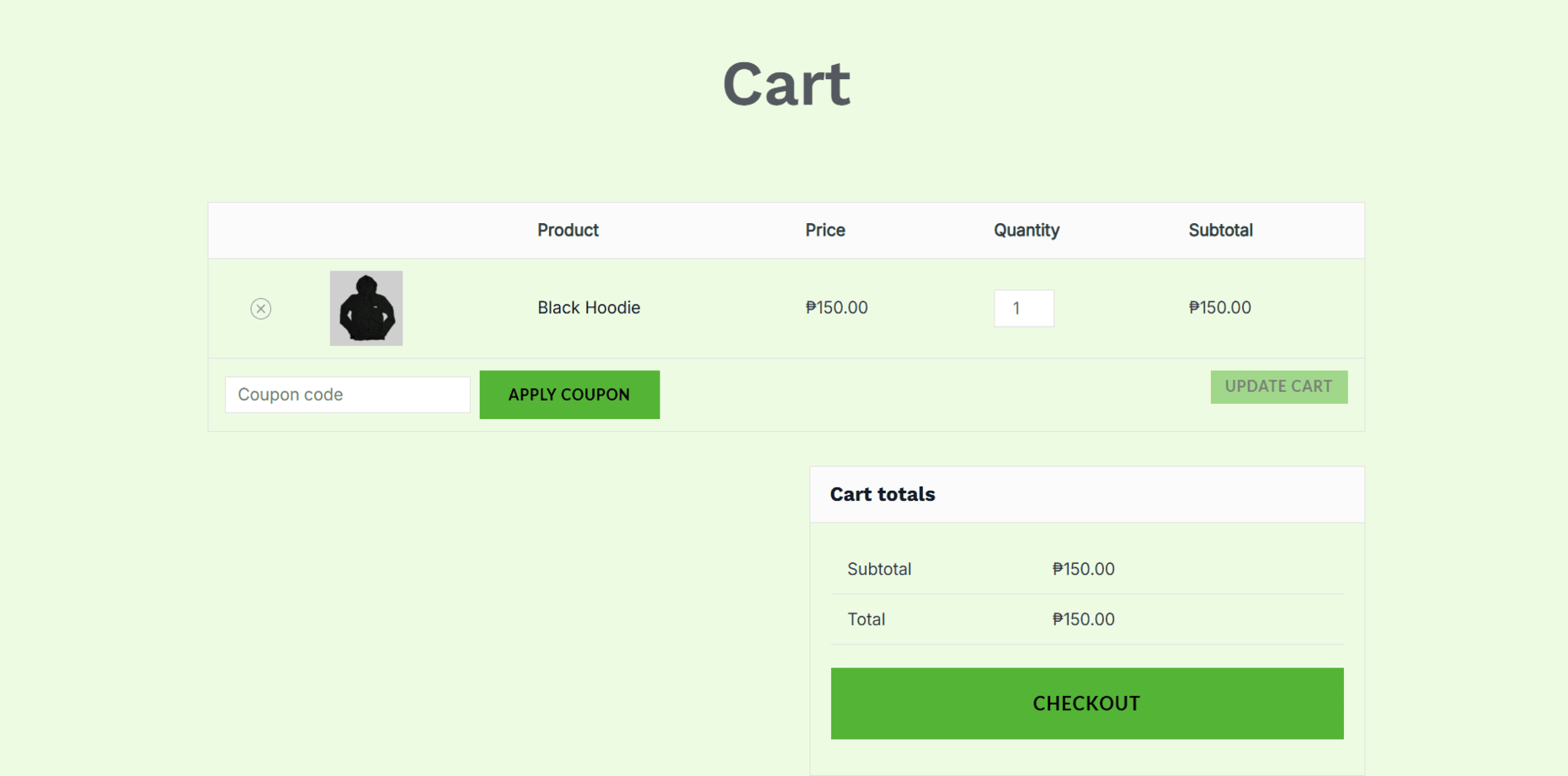Open the Black Hoodie product thumbnail
This screenshot has height=776, width=1568.
[366, 308]
